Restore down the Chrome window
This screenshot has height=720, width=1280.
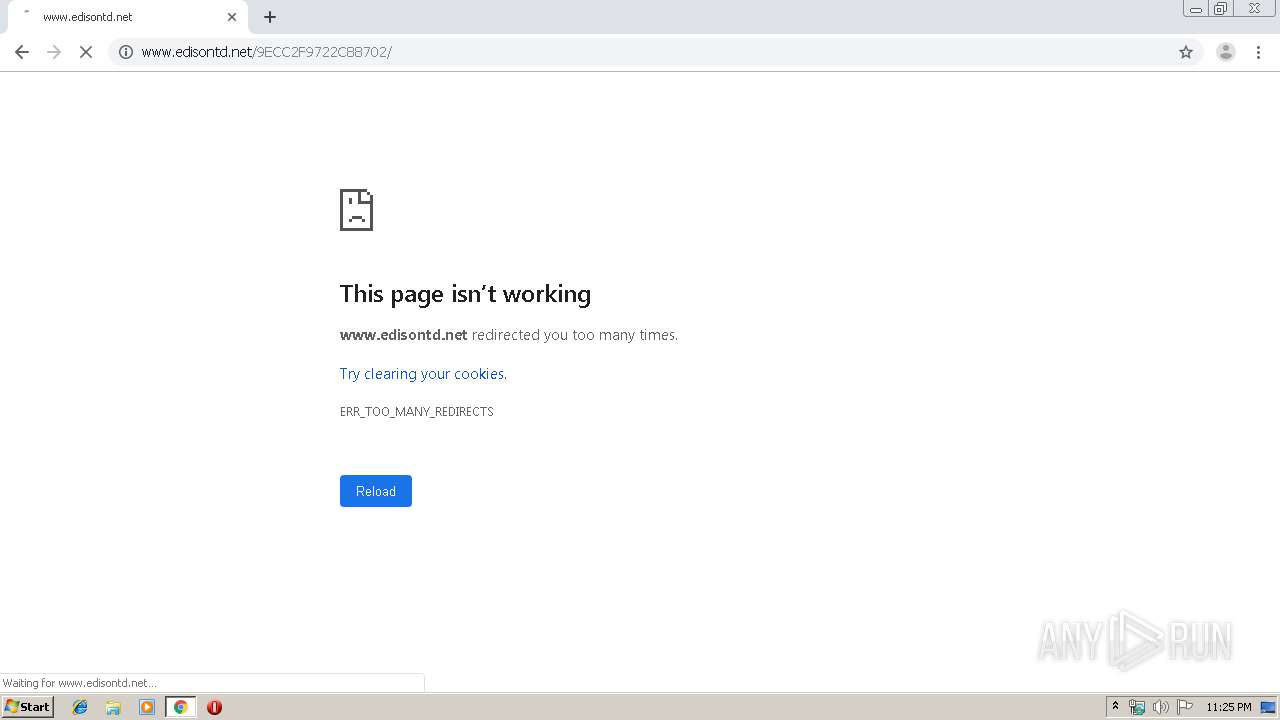click(1221, 9)
